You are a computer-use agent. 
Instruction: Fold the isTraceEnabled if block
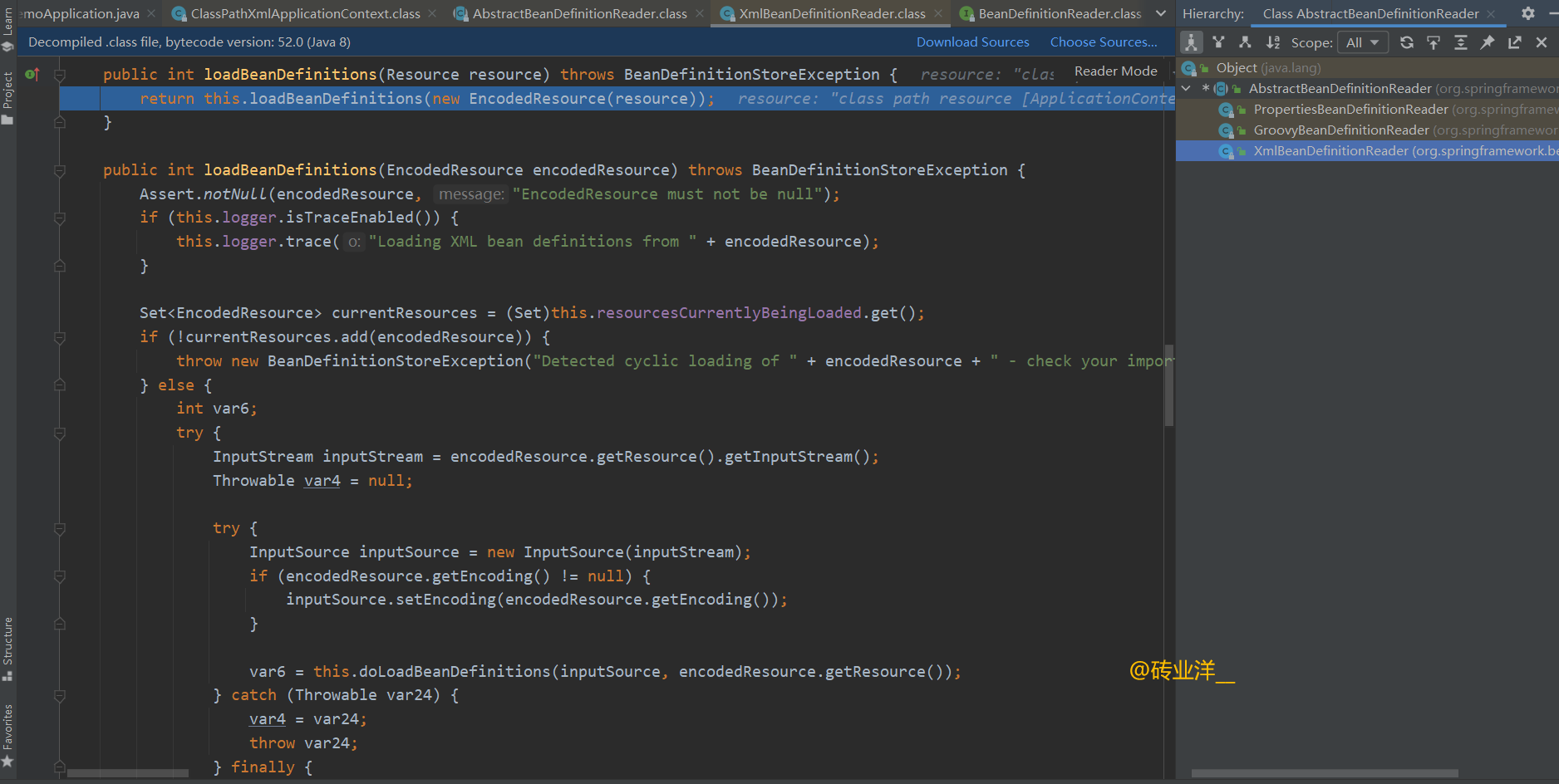coord(60,218)
